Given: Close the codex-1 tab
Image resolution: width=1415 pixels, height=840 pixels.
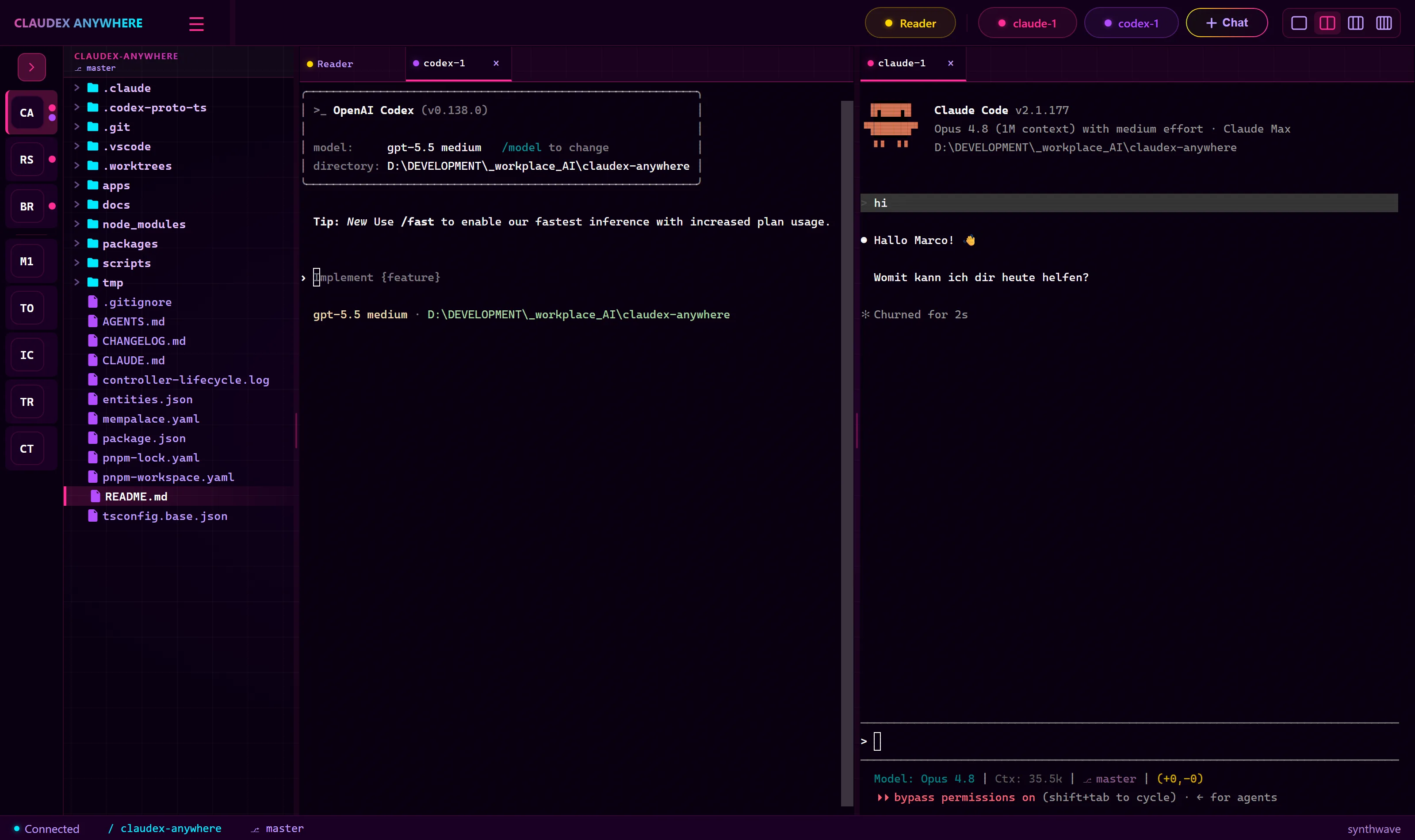Looking at the screenshot, I should tap(496, 63).
